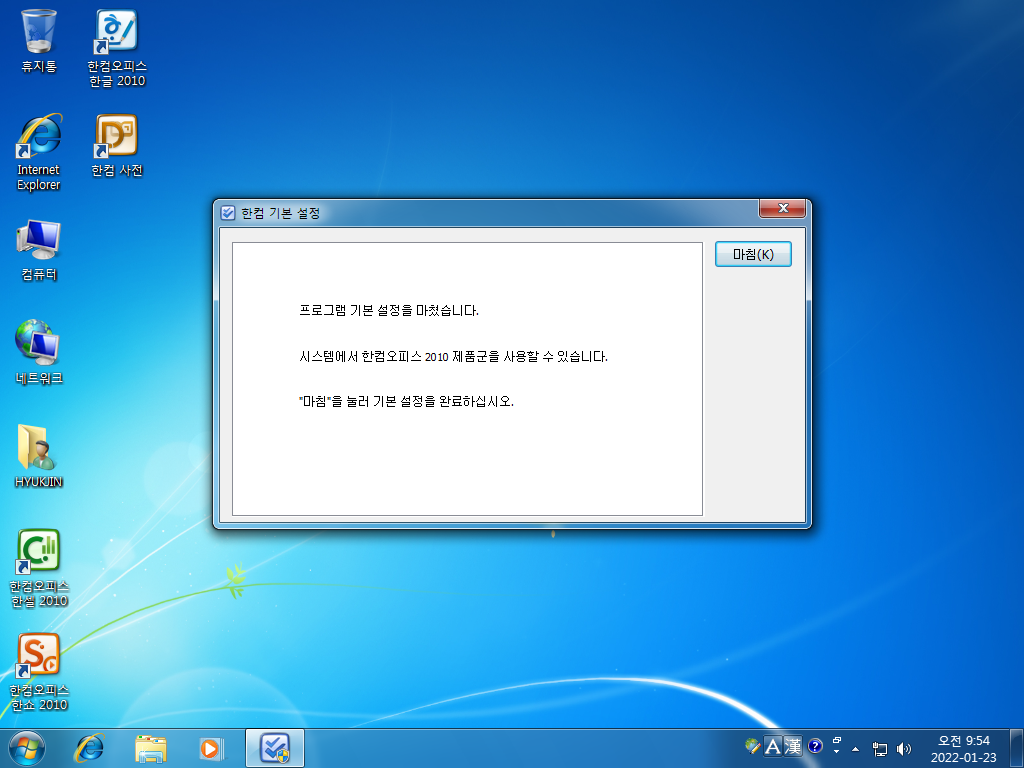The image size is (1024, 768).
Task: Select the Internet Explorer desktop shortcut
Action: (39, 152)
